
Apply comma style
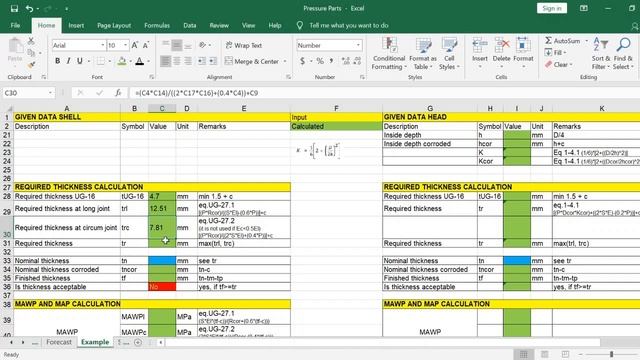pos(331,61)
